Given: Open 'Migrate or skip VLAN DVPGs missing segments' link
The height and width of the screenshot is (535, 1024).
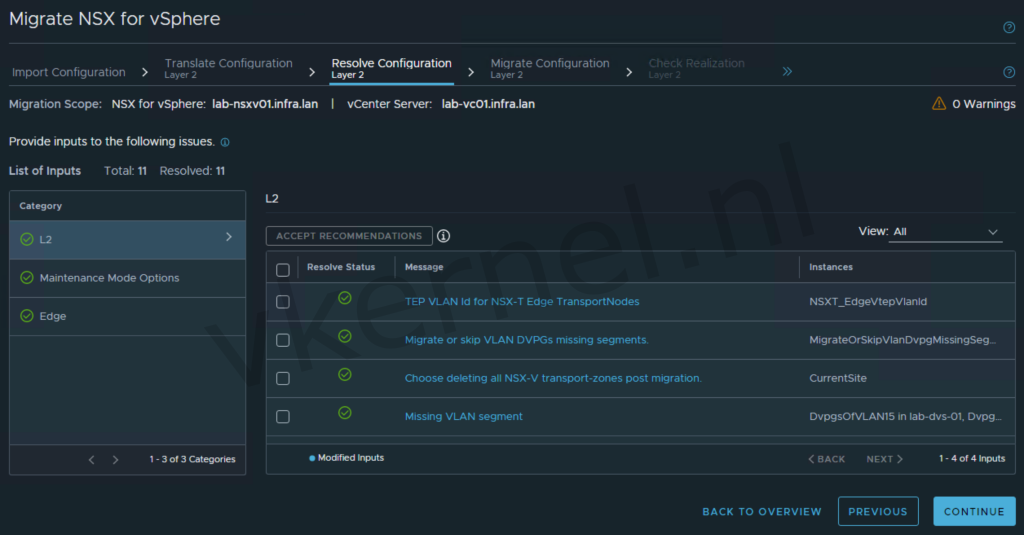Looking at the screenshot, I should click(x=526, y=340).
